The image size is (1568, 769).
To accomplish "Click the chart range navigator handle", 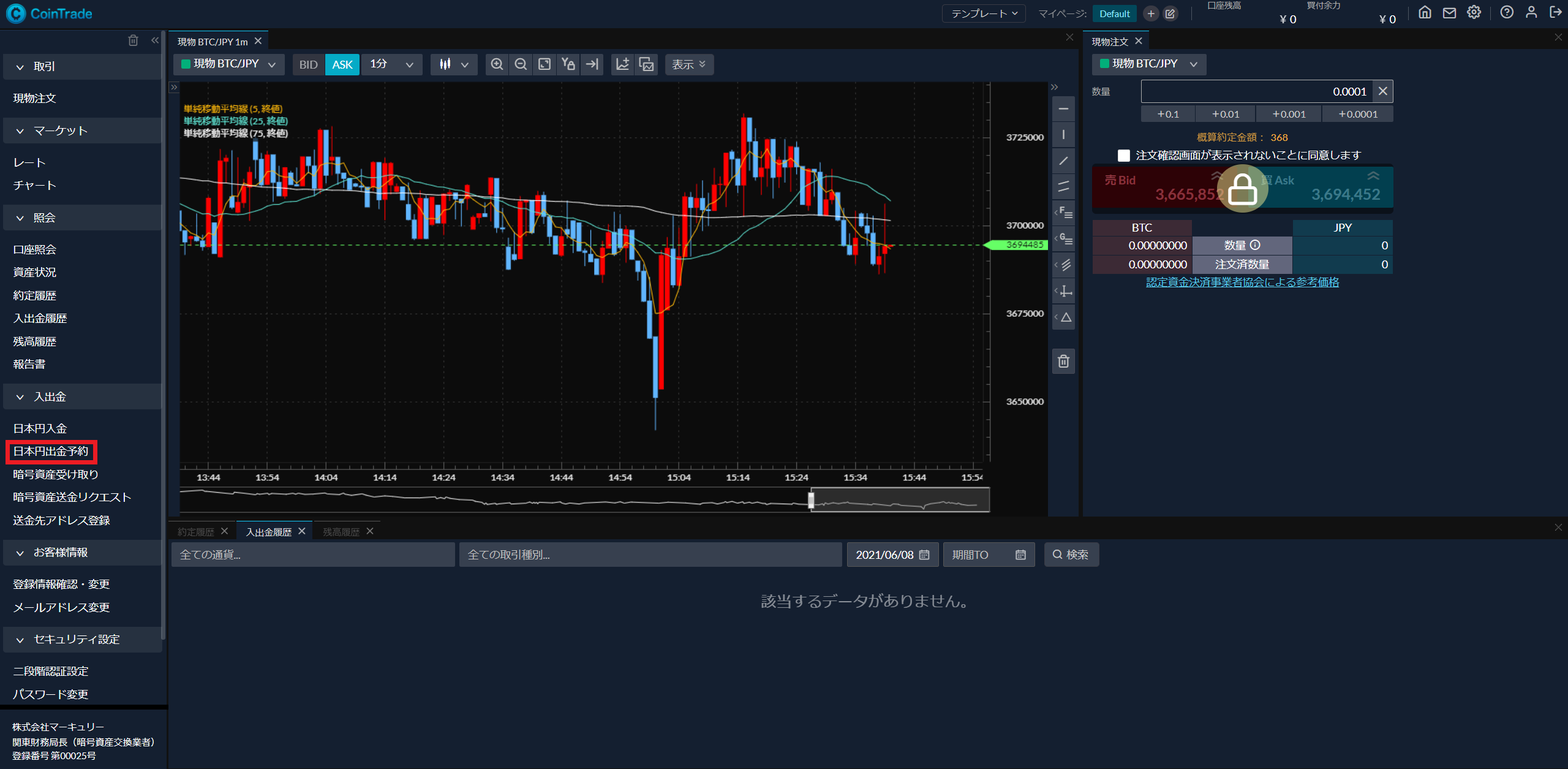I will coord(811,501).
